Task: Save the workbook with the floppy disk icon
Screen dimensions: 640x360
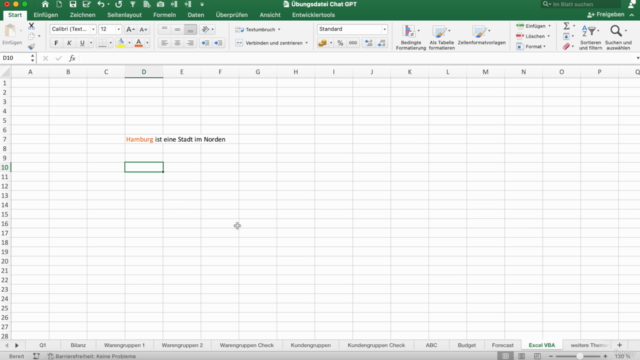Action: click(x=73, y=4)
